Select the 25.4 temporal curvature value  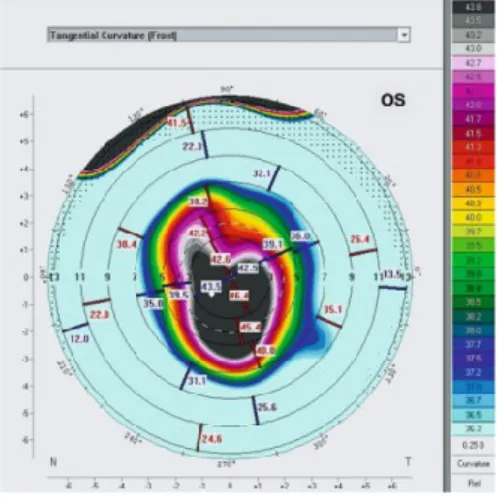(360, 239)
